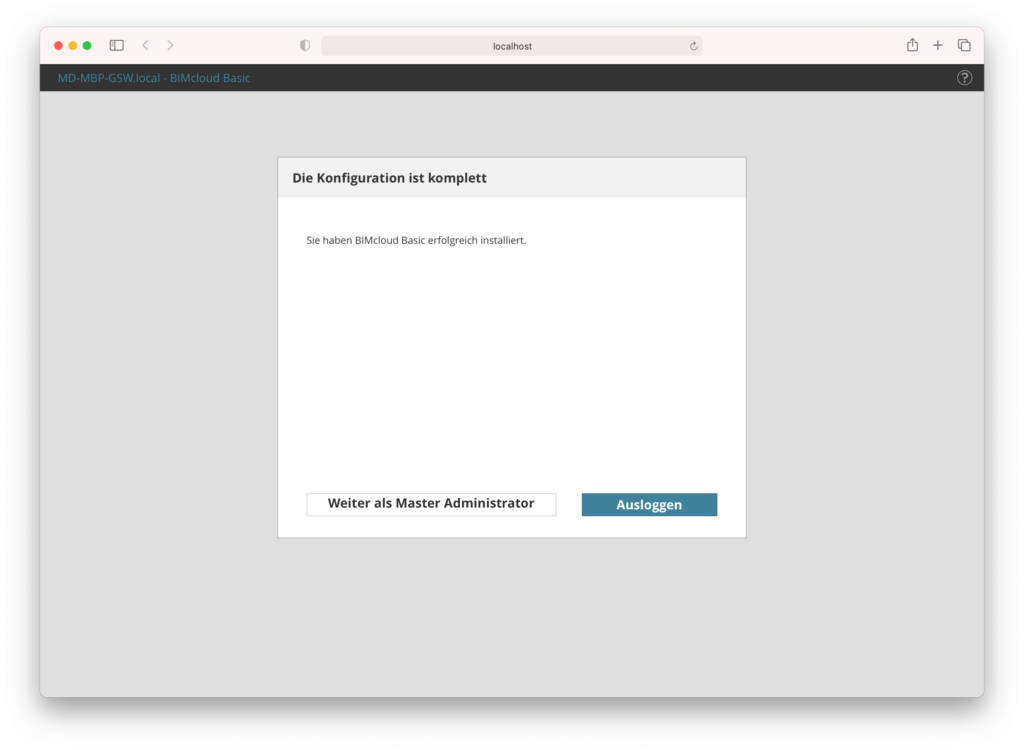Select the installation success message text
This screenshot has width=1024, height=750.
click(x=418, y=240)
